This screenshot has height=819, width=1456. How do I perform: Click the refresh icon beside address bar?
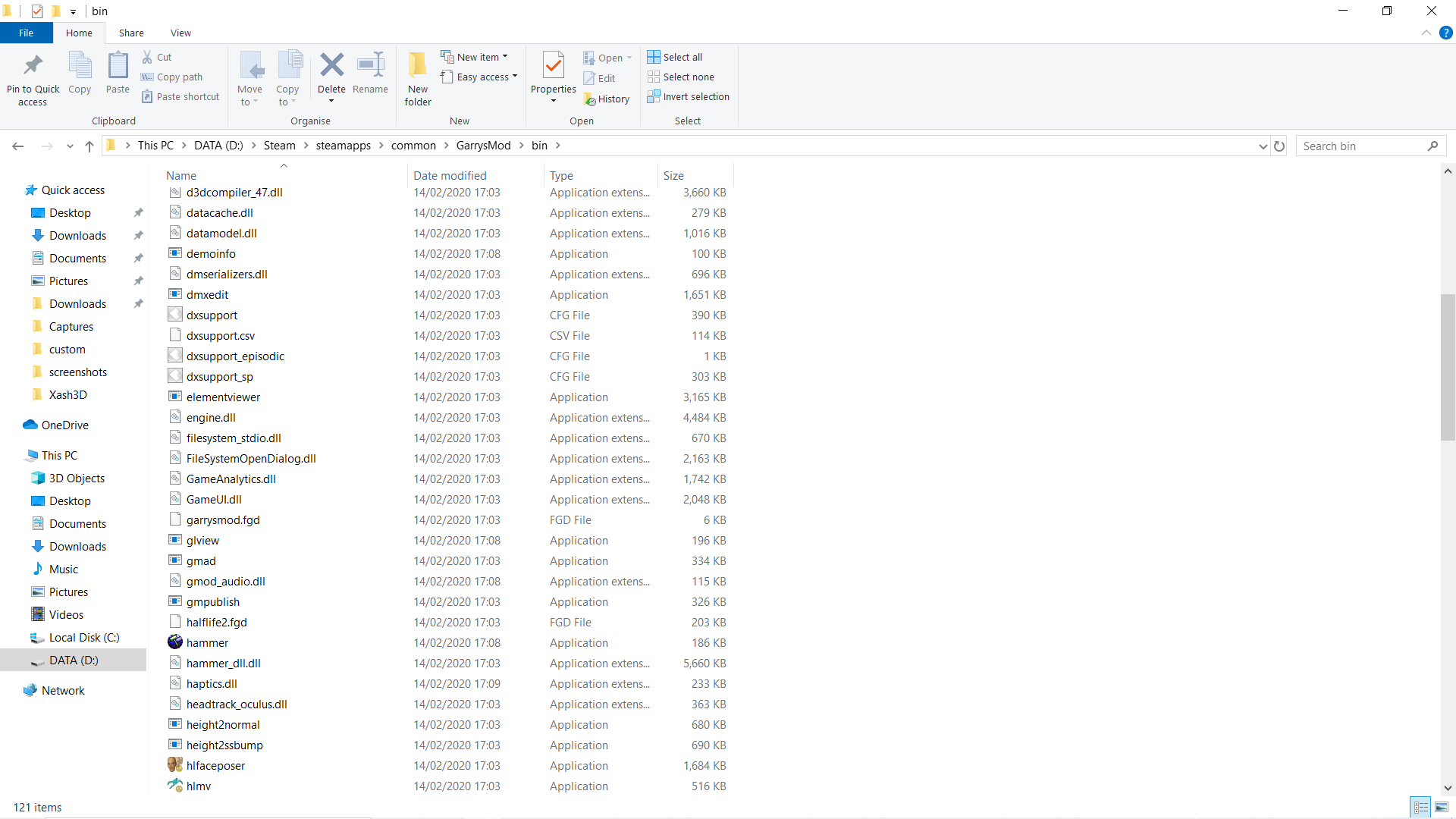pyautogui.click(x=1279, y=146)
